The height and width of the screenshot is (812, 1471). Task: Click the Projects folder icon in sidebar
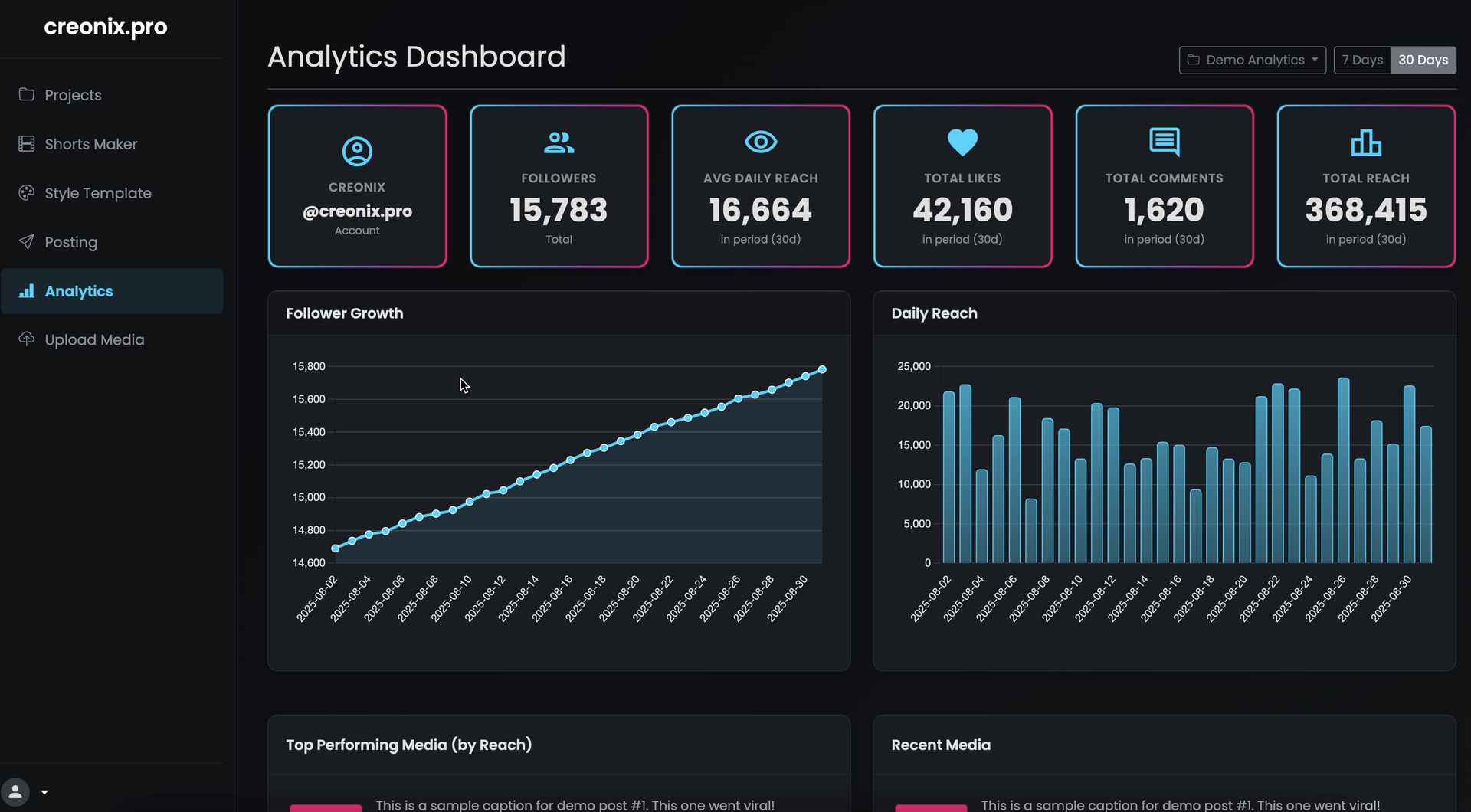click(27, 94)
